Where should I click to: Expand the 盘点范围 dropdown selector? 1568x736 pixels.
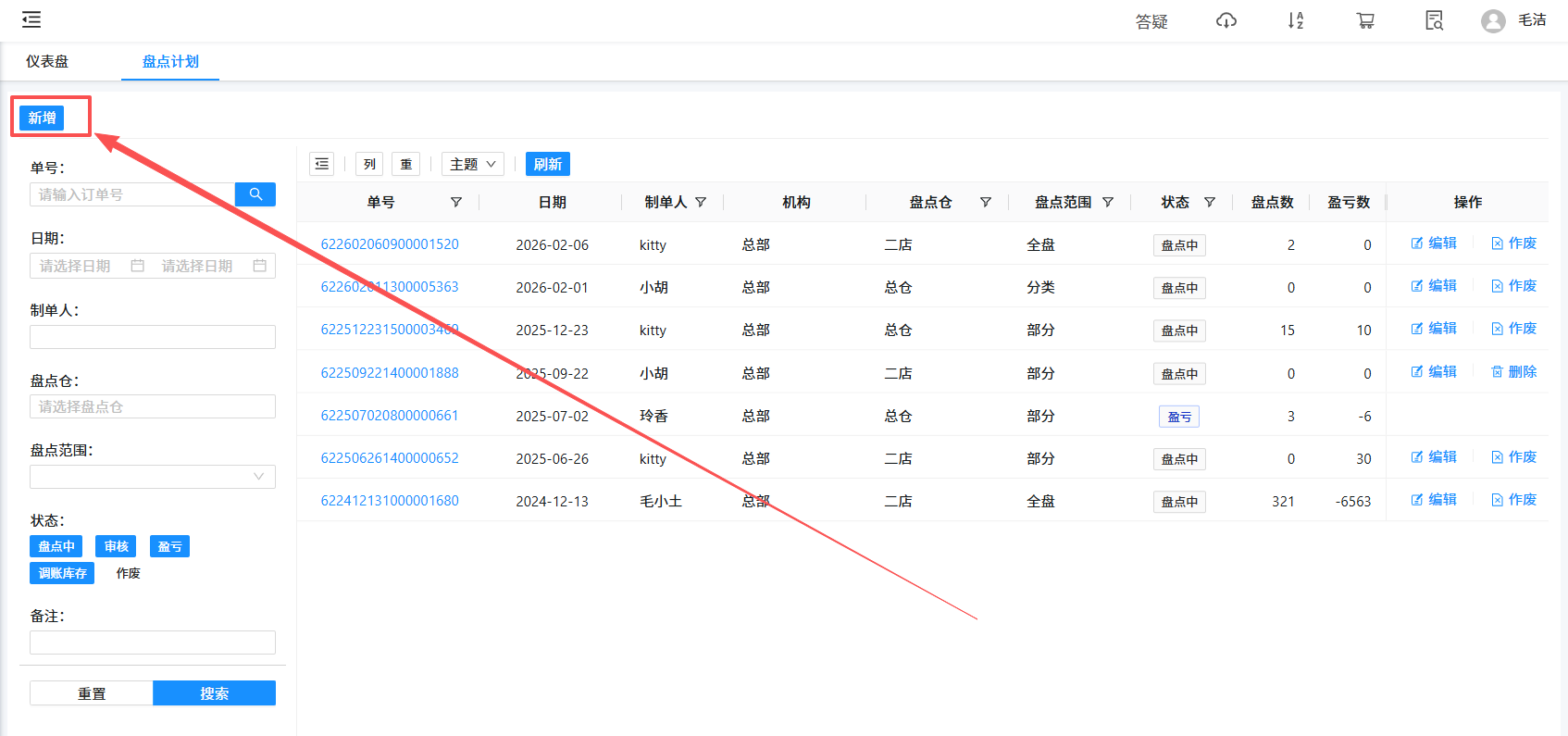tap(153, 477)
